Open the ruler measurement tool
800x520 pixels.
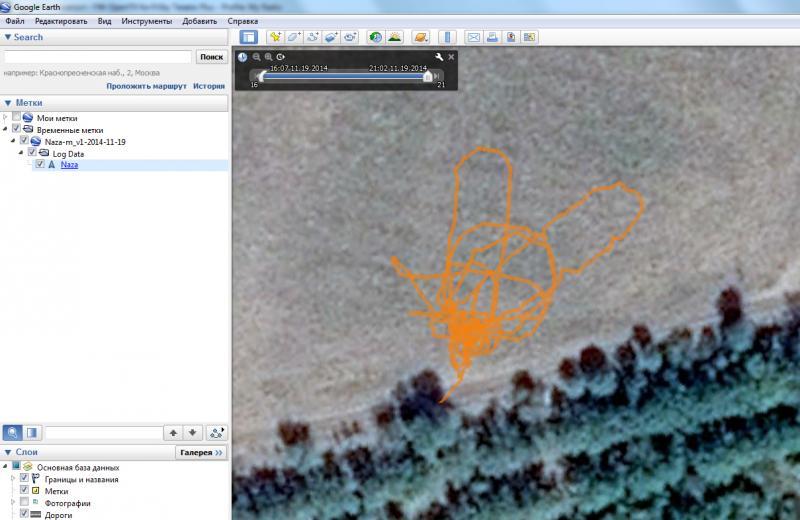(447, 37)
